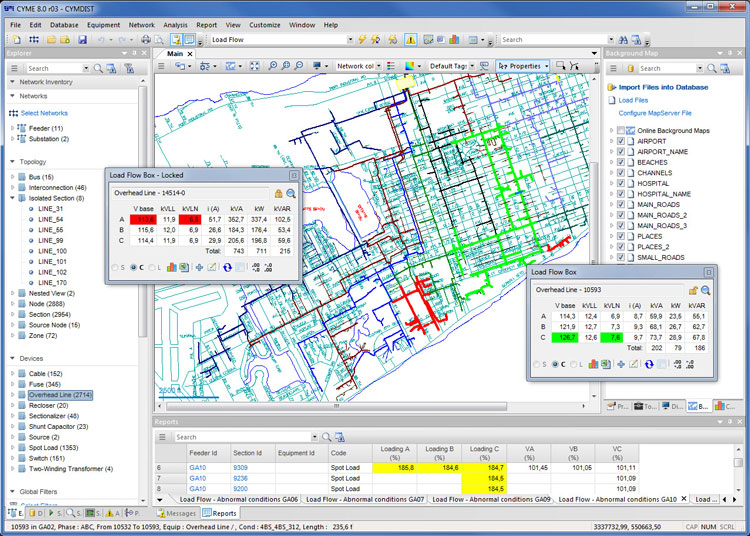Uncheck the HOSPITAL_NAME layer checkbox
The width and height of the screenshot is (750, 536).
coord(622,194)
